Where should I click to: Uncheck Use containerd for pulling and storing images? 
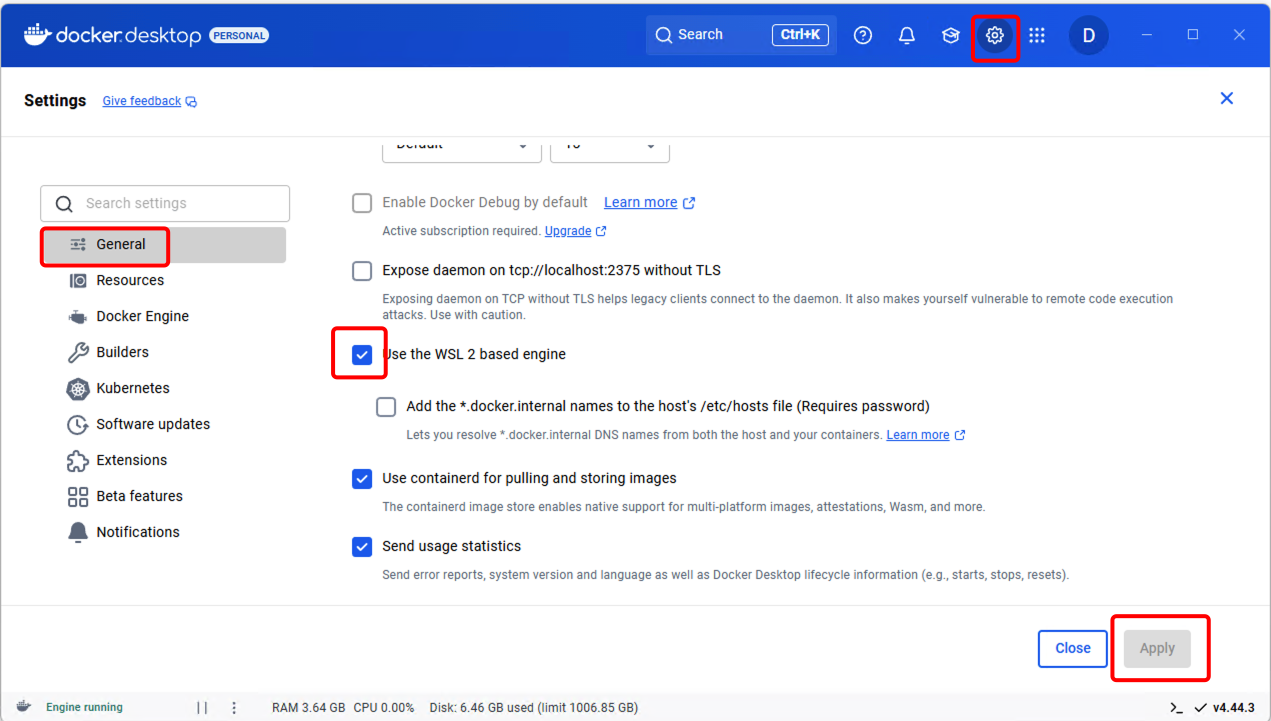tap(362, 479)
